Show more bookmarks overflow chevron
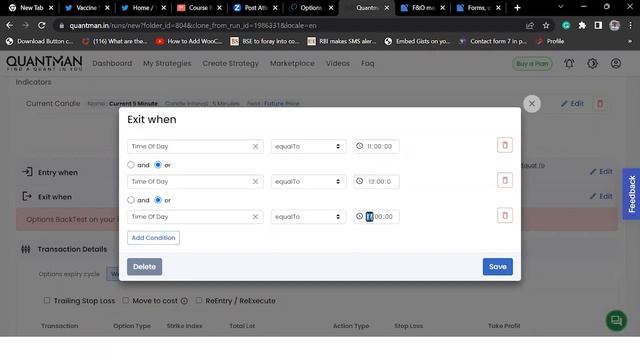The height and width of the screenshot is (360, 640). click(630, 41)
